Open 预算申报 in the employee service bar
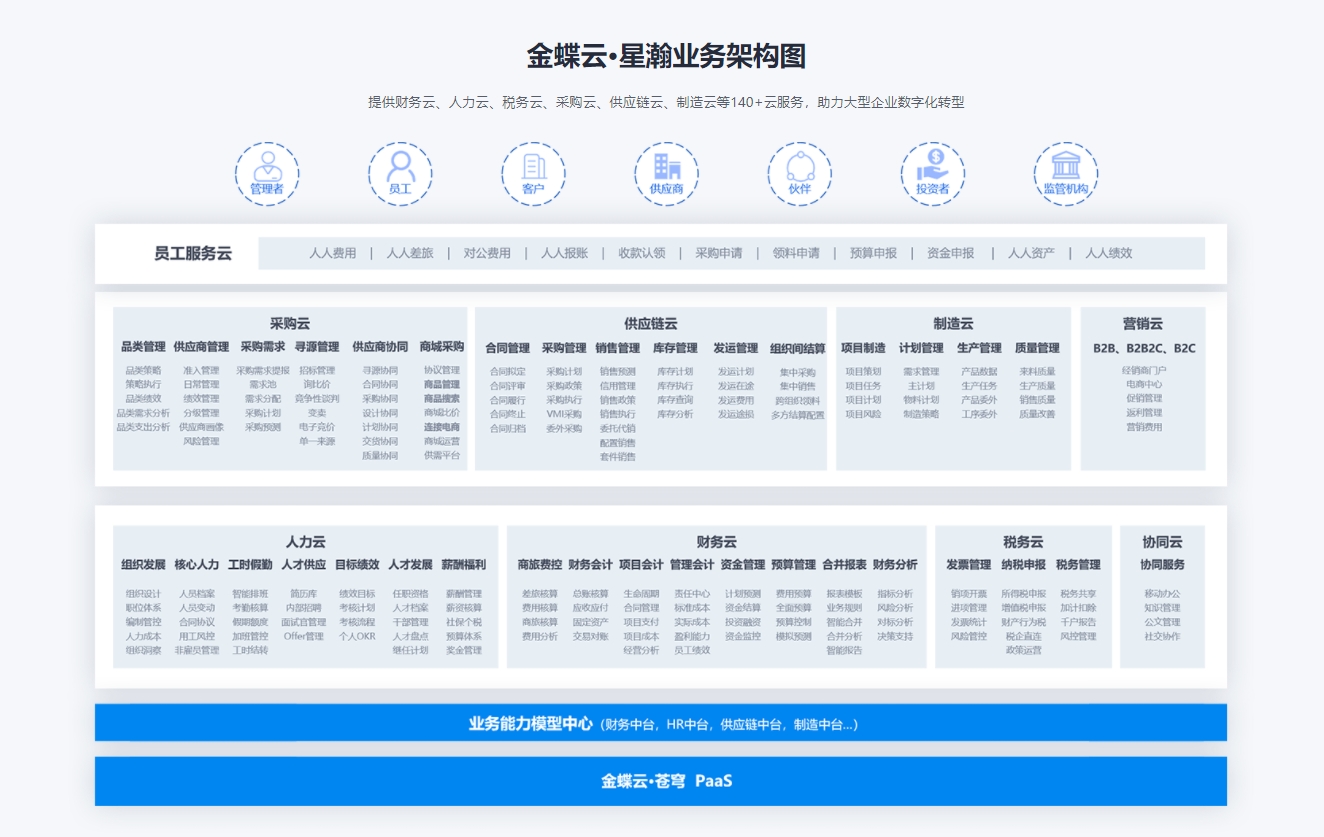The height and width of the screenshot is (837, 1324). 873,253
